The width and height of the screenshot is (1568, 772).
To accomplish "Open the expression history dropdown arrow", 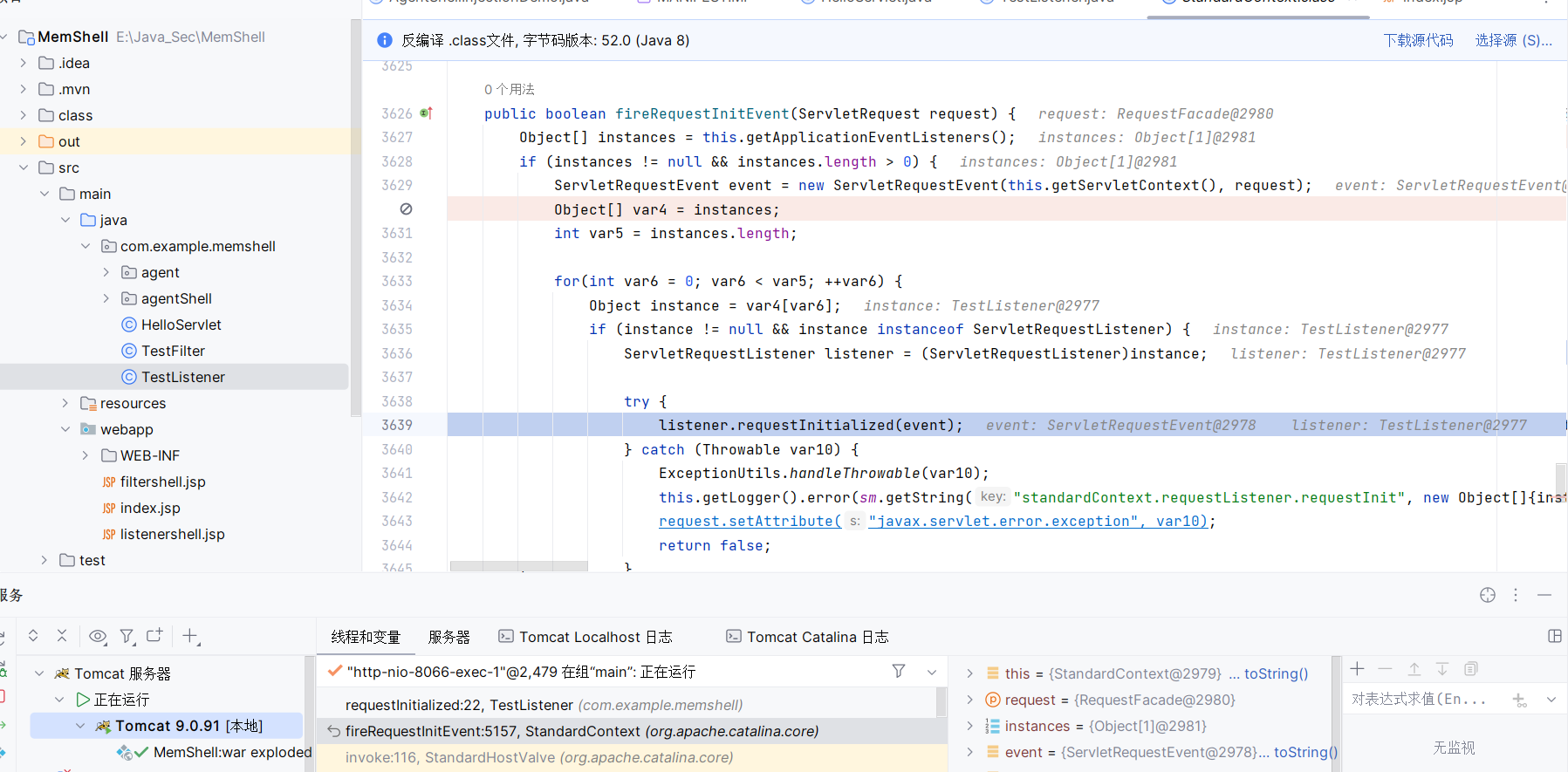I will 1551,700.
